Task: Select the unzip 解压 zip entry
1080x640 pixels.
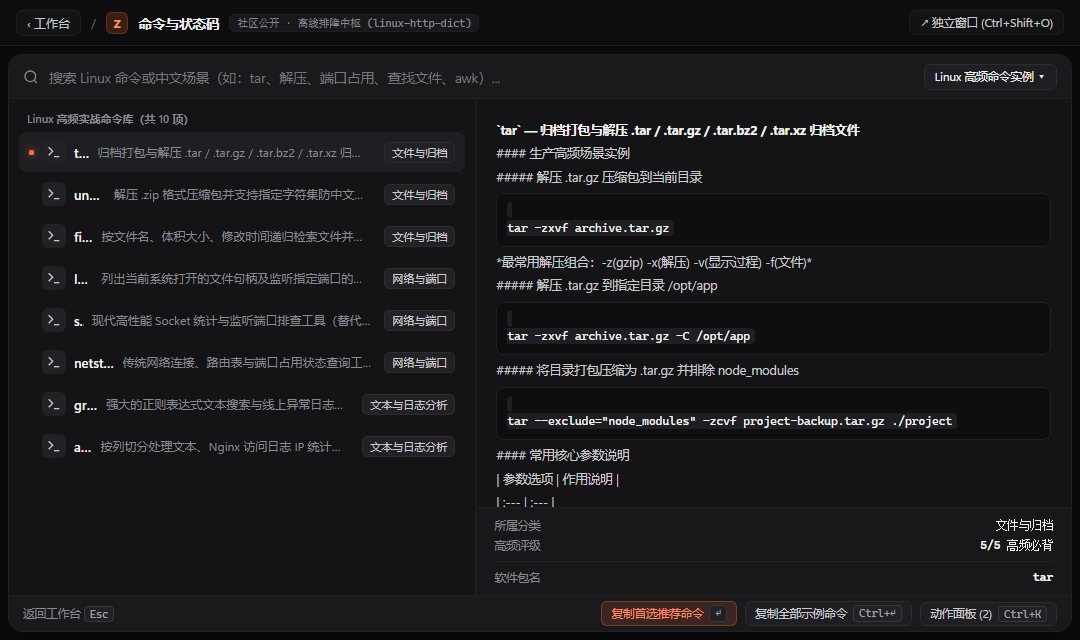Action: [x=242, y=194]
